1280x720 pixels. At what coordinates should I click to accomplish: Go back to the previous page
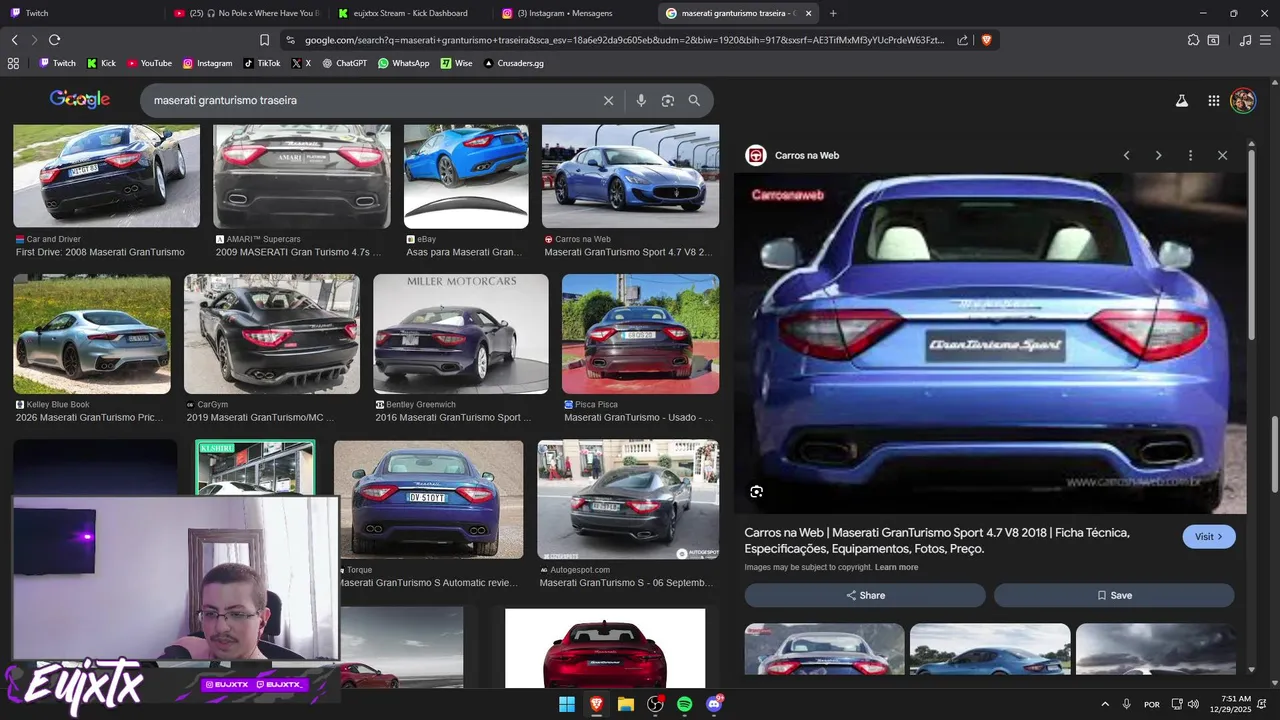tap(14, 40)
